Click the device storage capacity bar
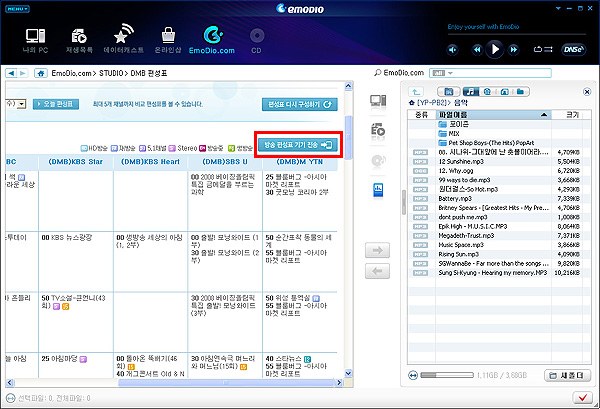Viewport: 600px width, 409px height. coord(447,375)
